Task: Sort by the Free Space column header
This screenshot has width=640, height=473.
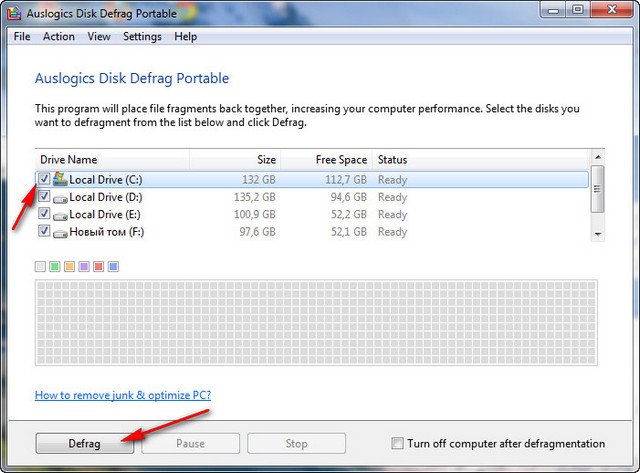Action: 327,160
